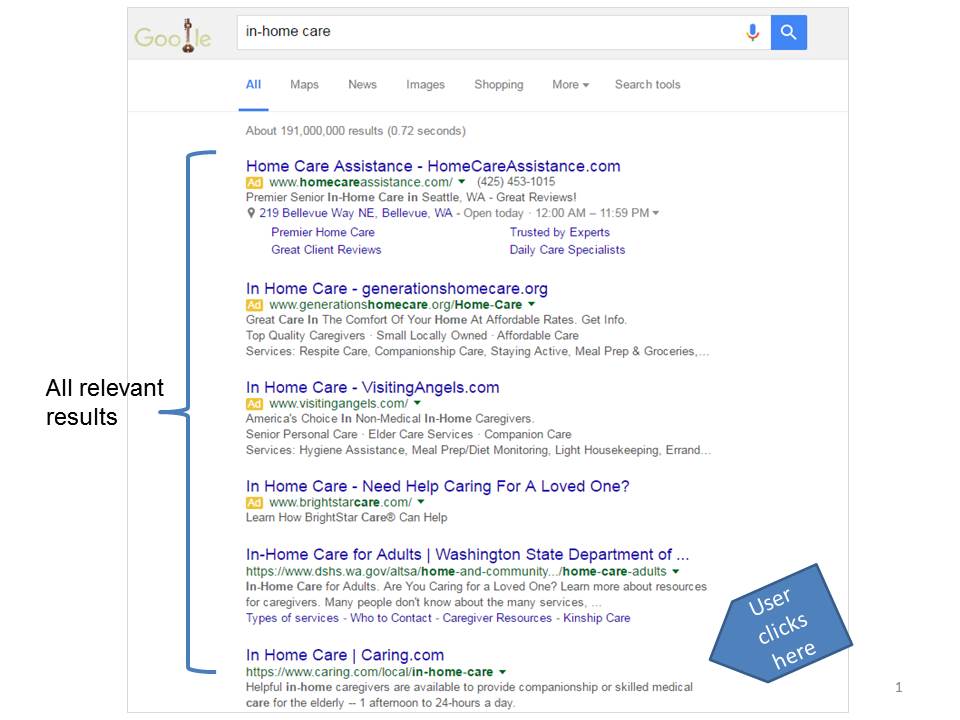The height and width of the screenshot is (720, 960).
Task: Open Home Care Assistance ad result title
Action: (433, 166)
